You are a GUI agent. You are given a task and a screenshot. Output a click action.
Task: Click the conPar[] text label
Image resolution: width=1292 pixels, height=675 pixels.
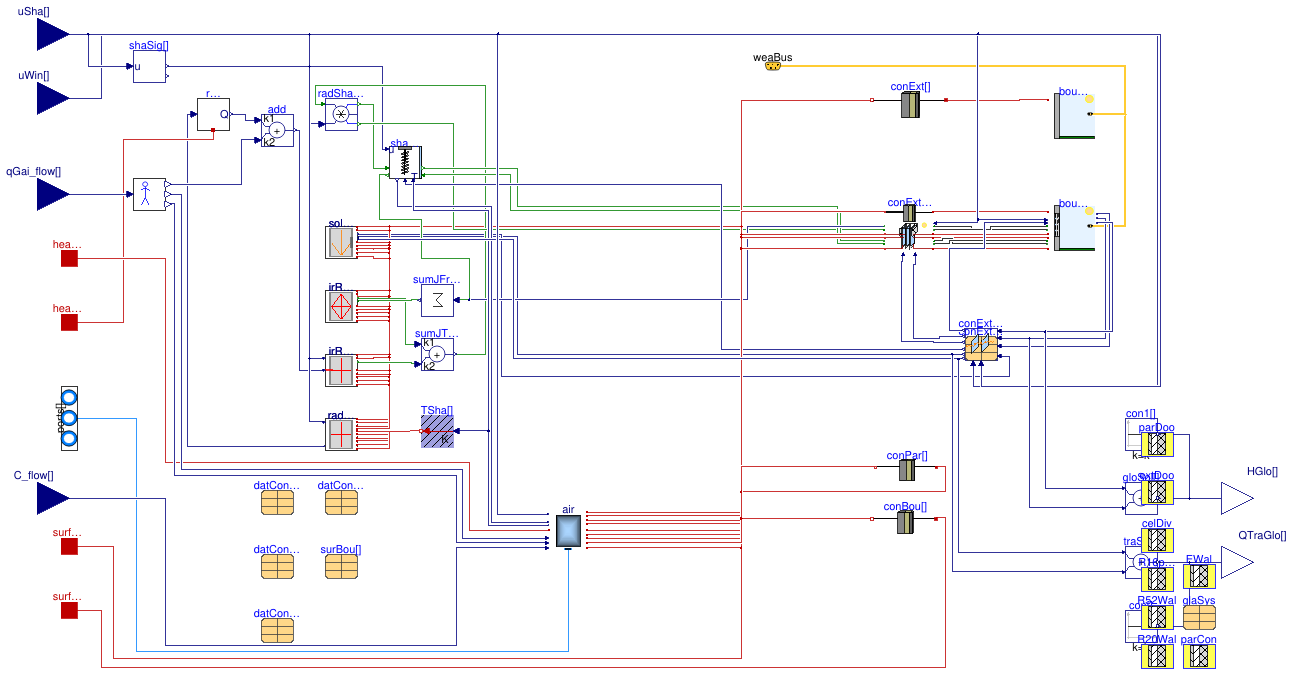[x=907, y=455]
